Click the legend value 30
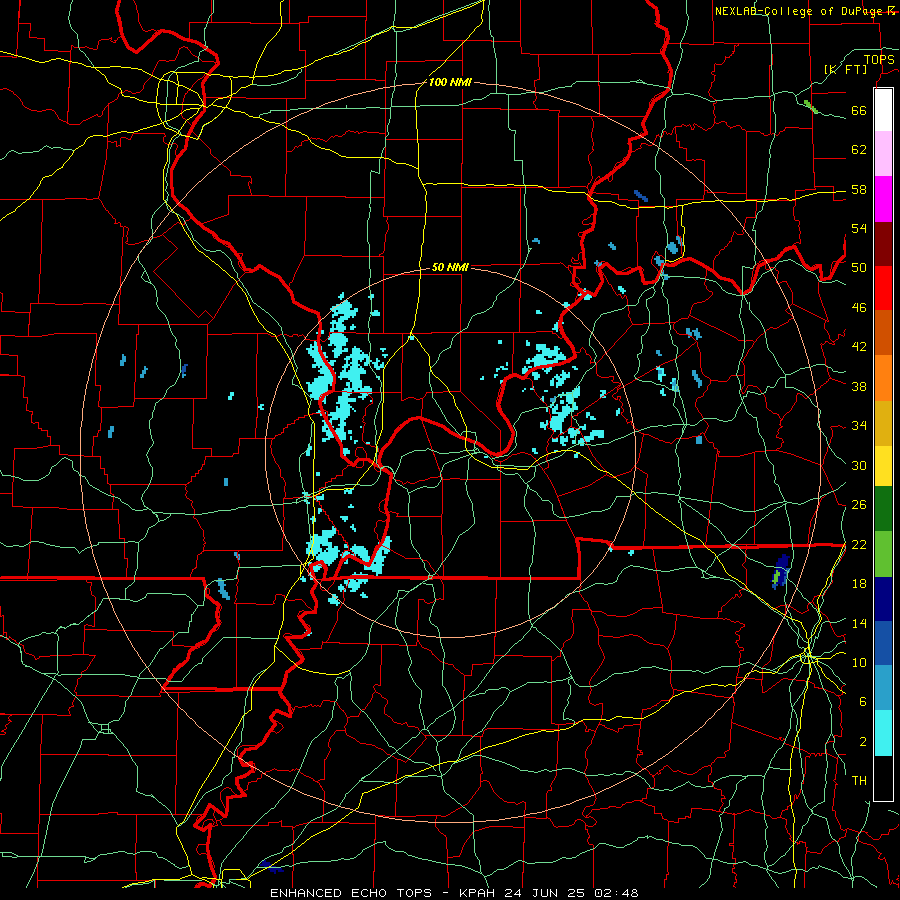 pos(859,465)
